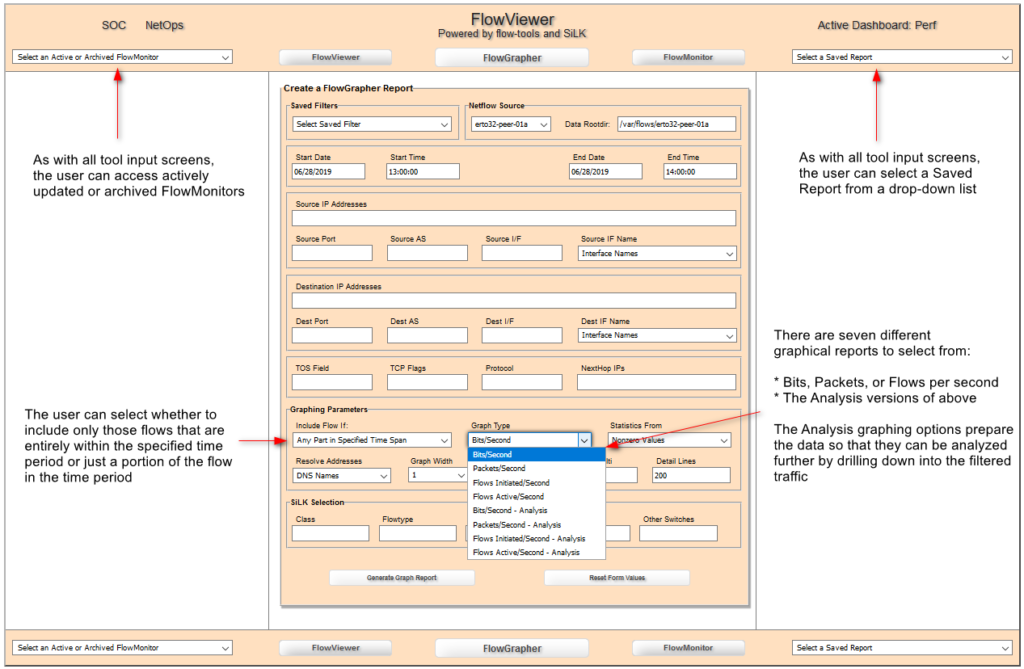Switch to the FlowMonitor tool
The image size is (1024, 669).
[688, 57]
